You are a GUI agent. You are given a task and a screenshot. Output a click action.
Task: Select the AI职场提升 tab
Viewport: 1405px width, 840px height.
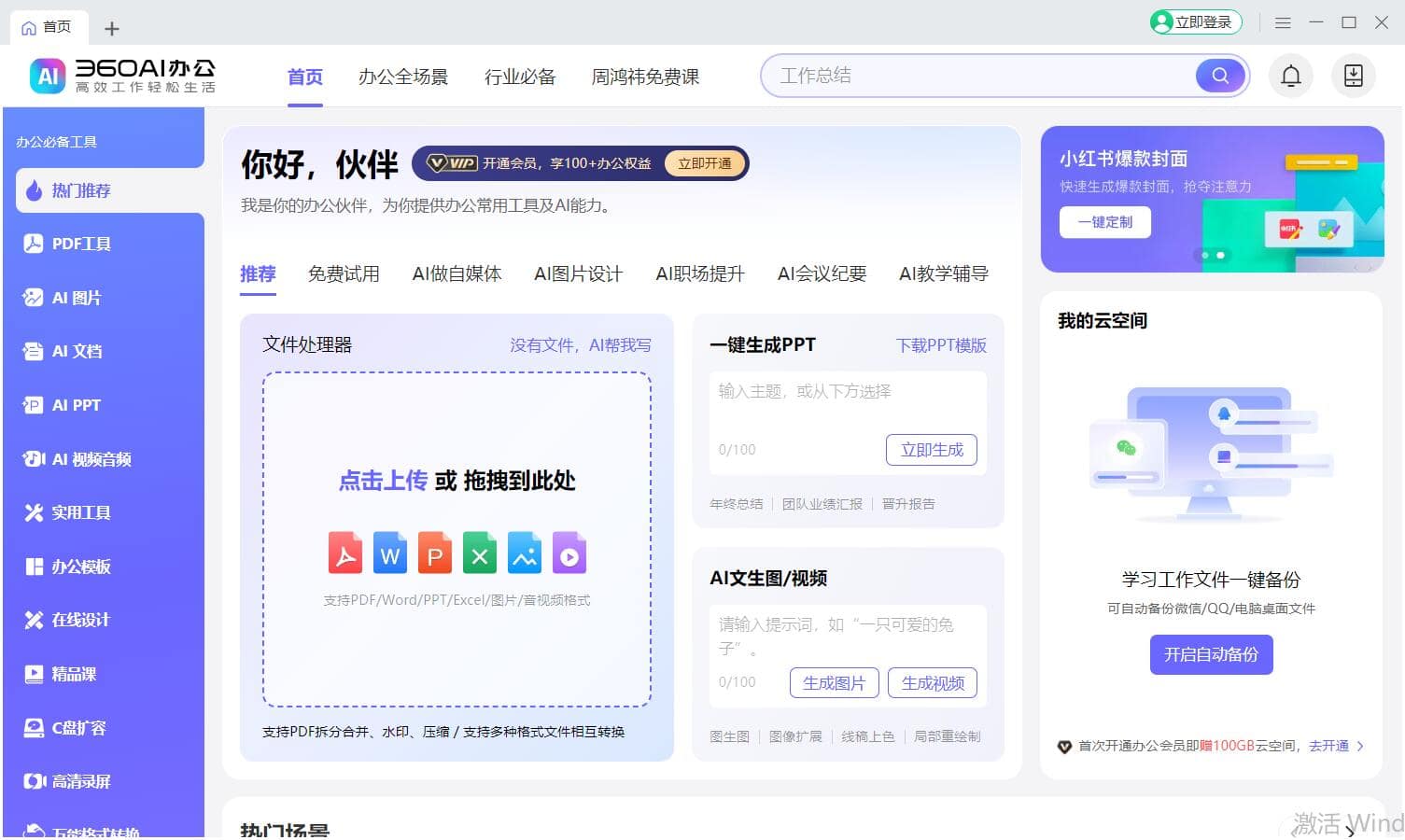(700, 273)
